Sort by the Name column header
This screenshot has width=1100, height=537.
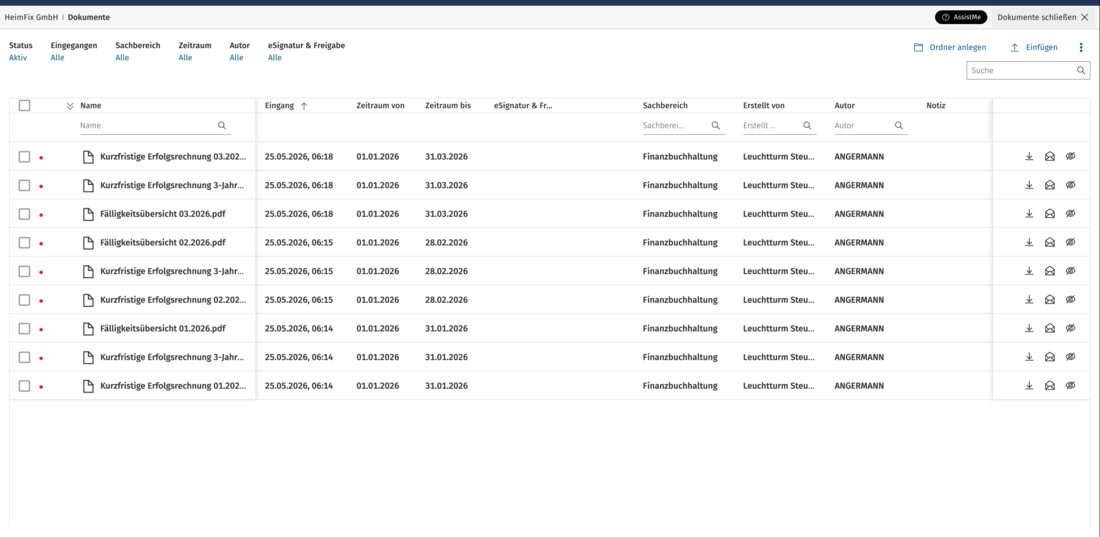pyautogui.click(x=90, y=105)
